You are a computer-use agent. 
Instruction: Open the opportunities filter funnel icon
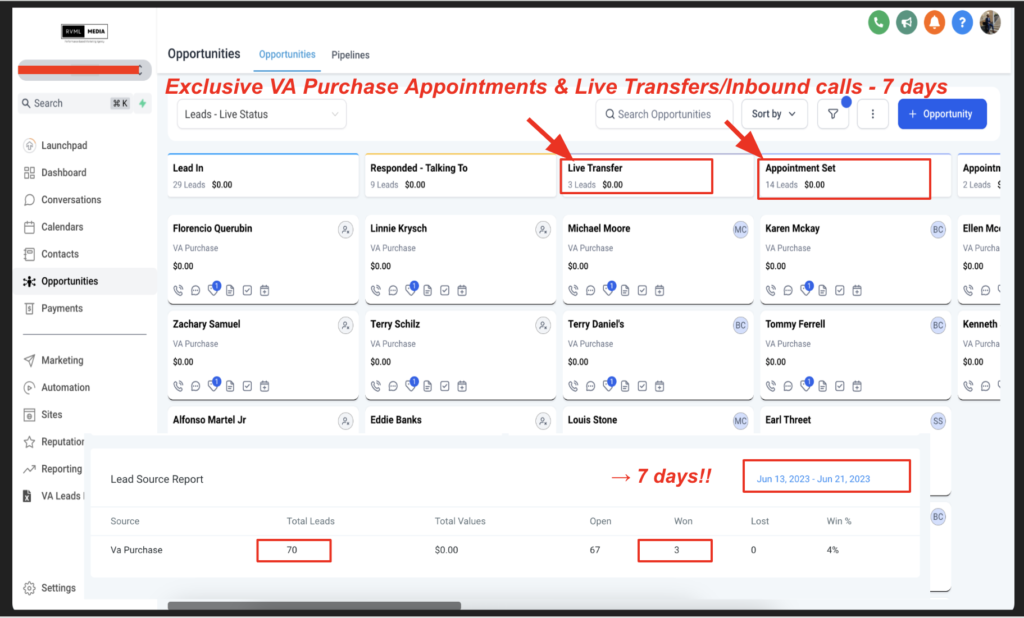tap(833, 114)
